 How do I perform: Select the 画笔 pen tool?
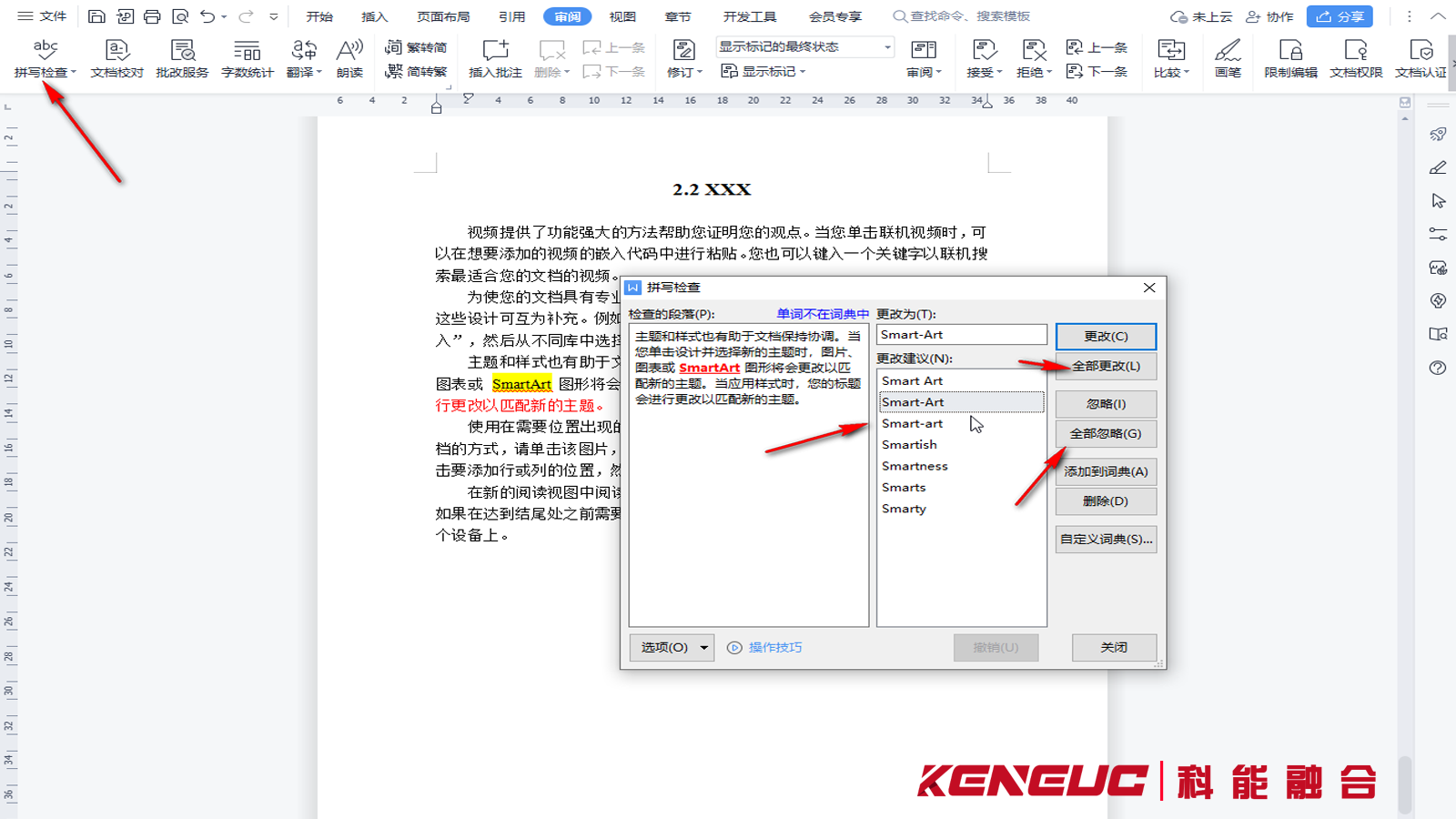point(1228,58)
